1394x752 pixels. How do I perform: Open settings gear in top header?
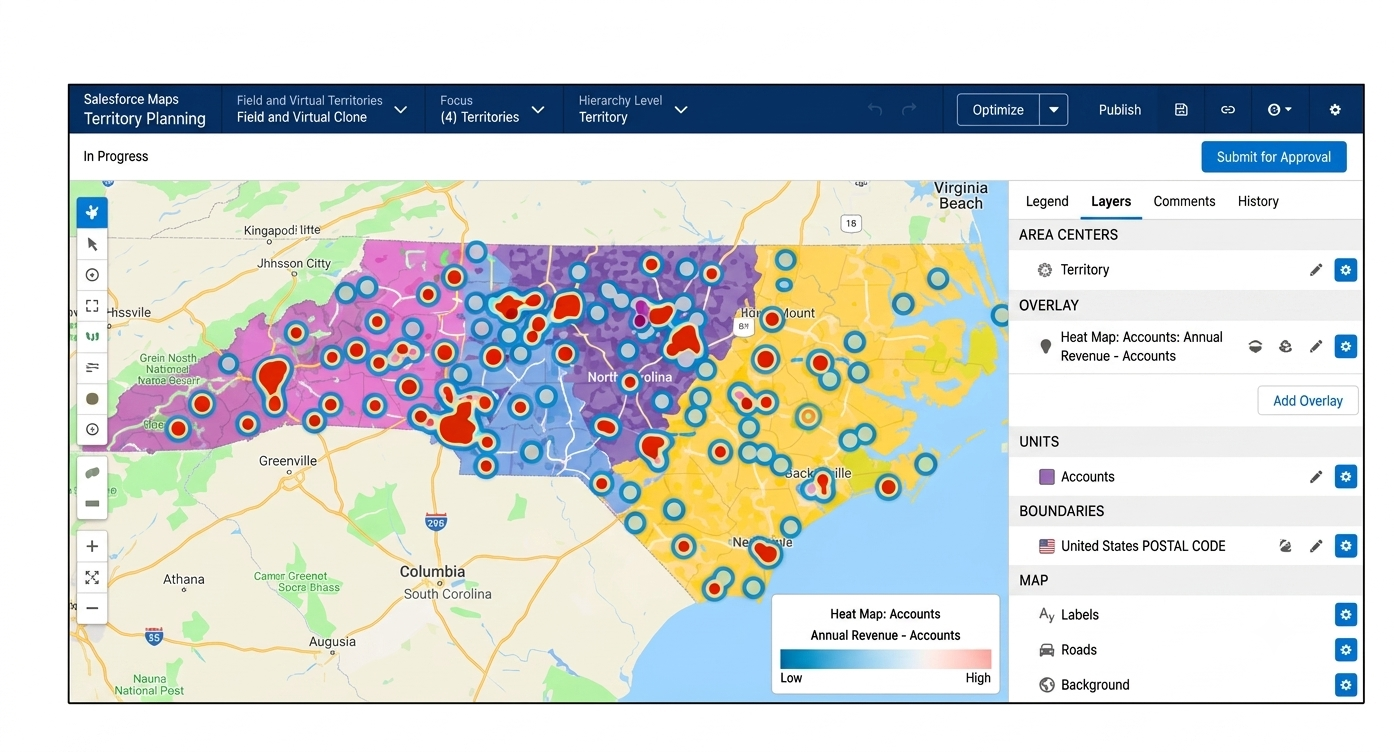tap(1335, 110)
